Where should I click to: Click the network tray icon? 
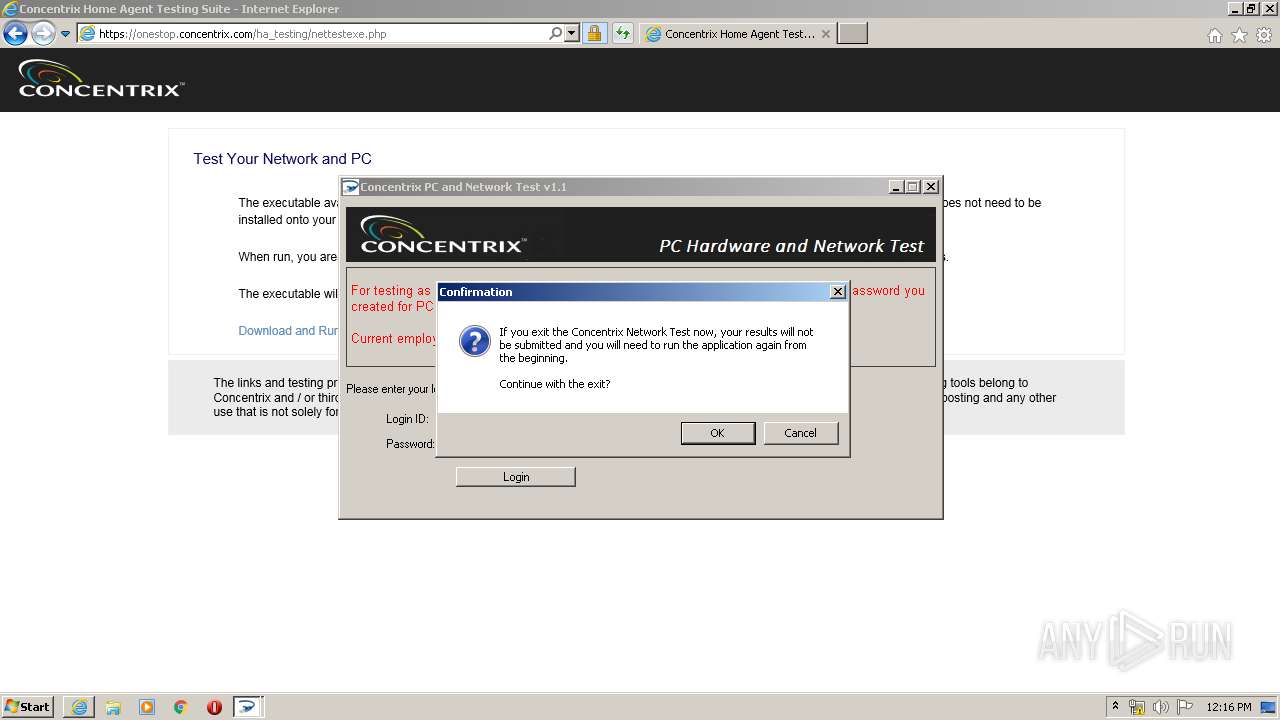[x=1137, y=707]
